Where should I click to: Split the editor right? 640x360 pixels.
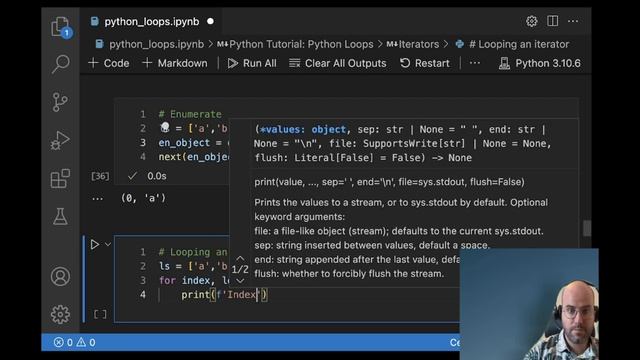(x=553, y=21)
